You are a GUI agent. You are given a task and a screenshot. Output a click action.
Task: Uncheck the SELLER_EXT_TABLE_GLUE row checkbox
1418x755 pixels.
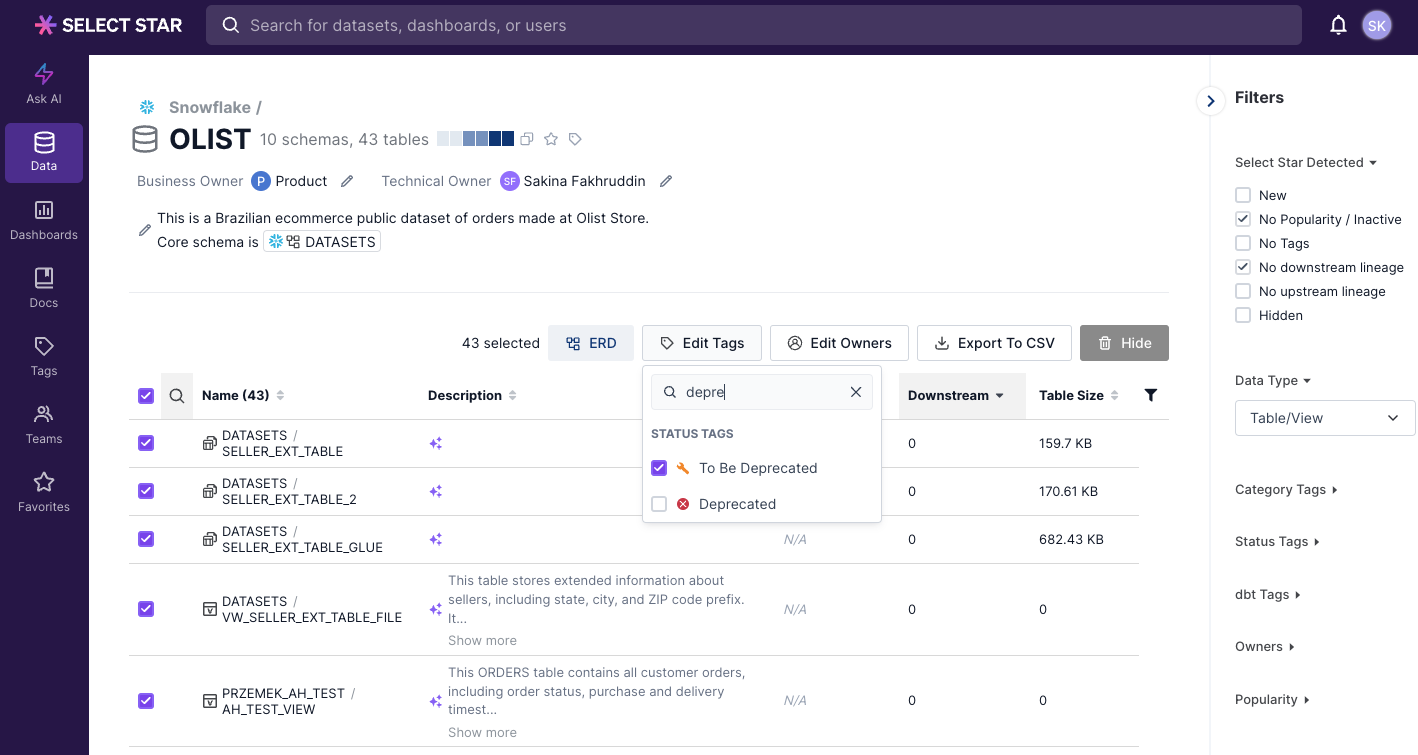146,539
